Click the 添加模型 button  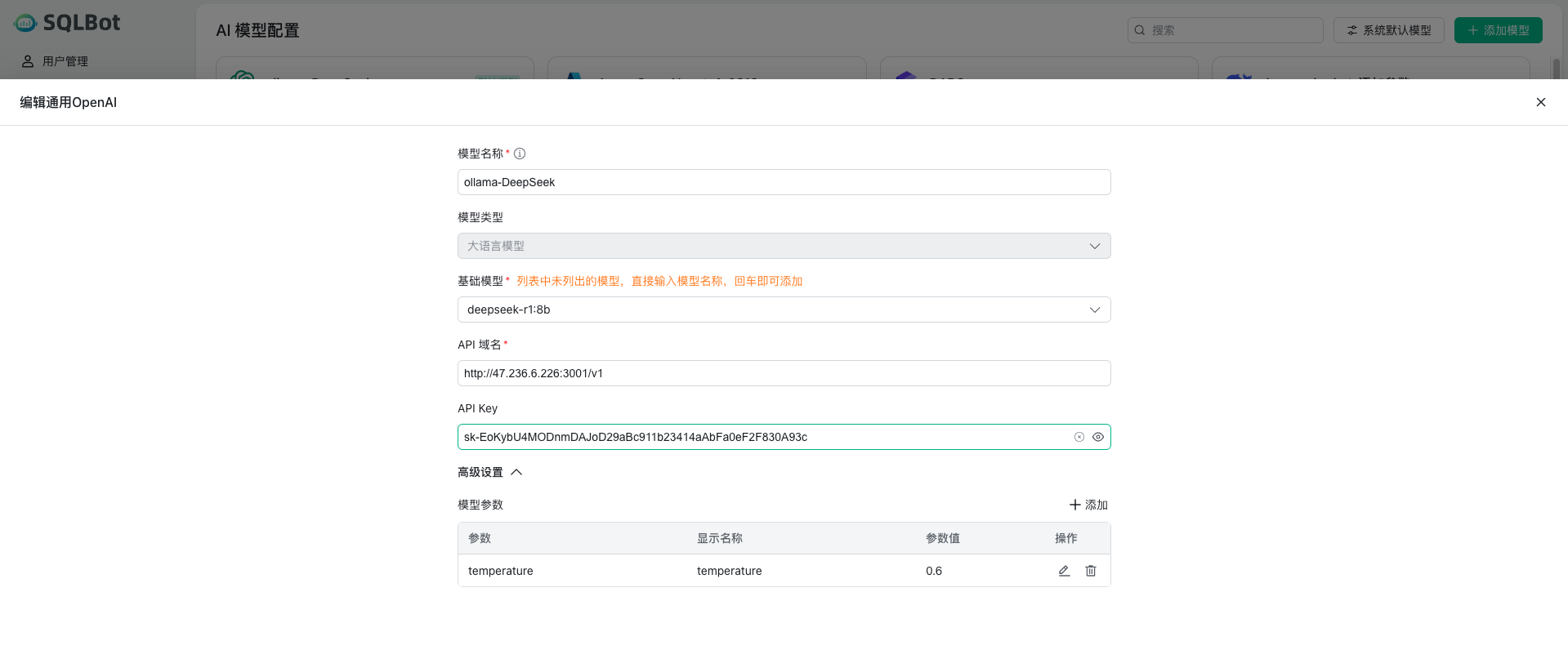tap(1498, 30)
